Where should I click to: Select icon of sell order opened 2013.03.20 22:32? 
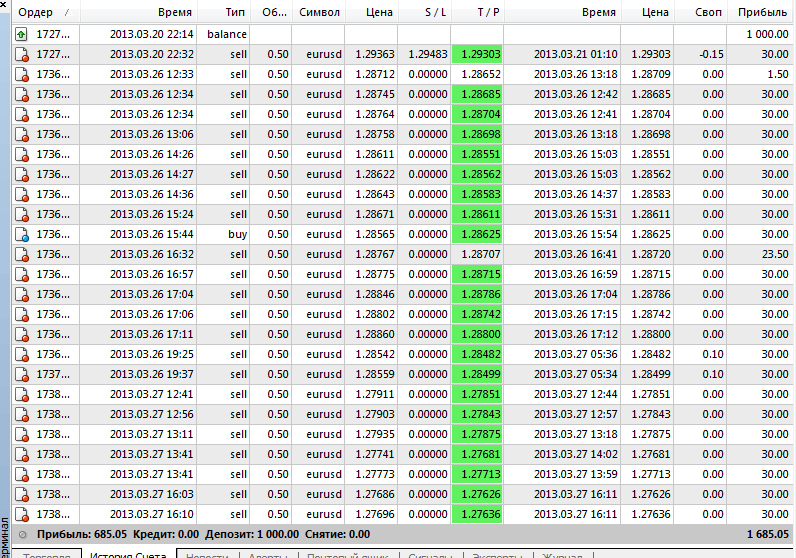pyautogui.click(x=22, y=54)
